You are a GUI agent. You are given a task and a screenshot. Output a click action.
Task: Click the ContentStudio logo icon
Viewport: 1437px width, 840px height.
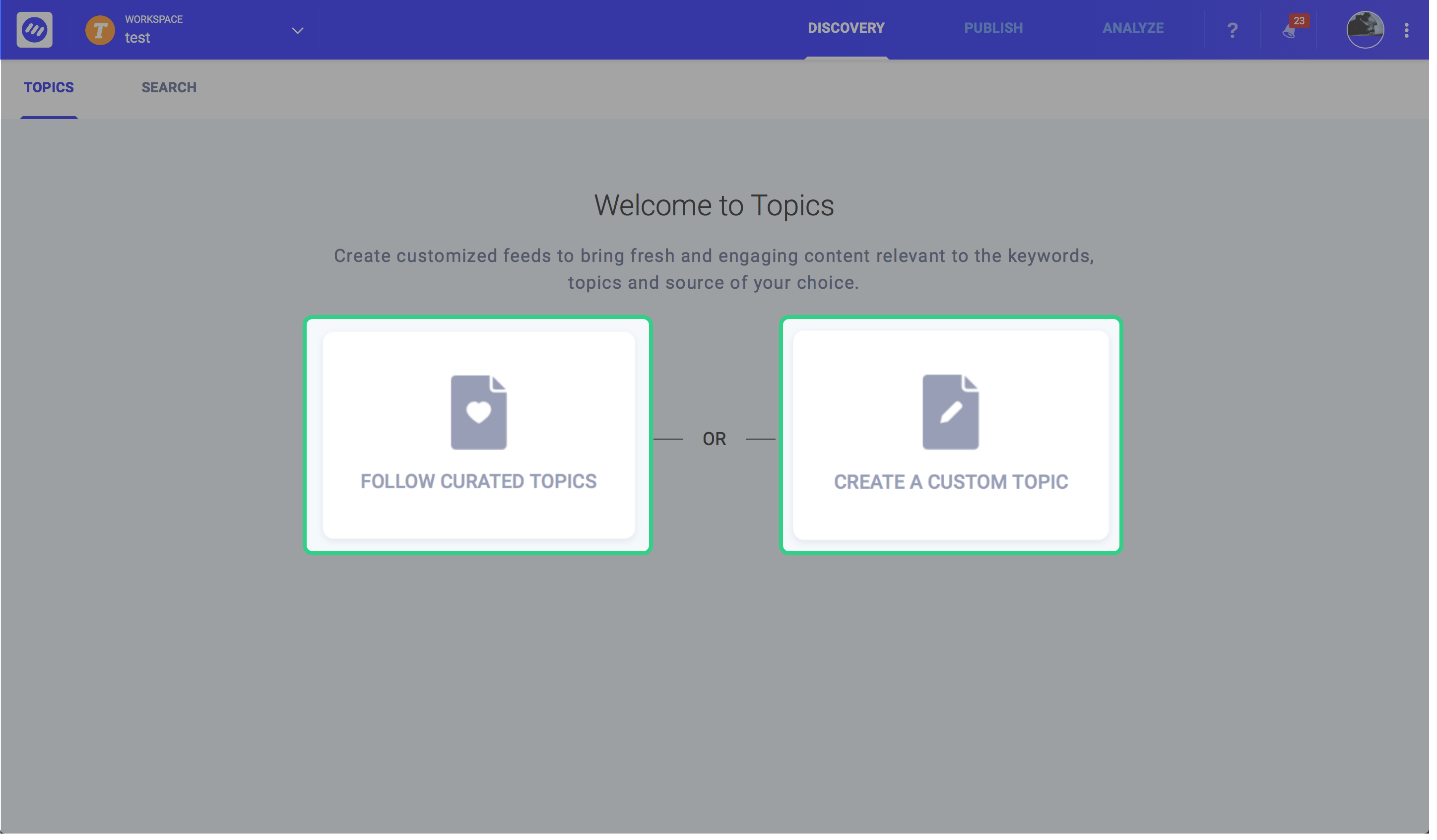click(35, 30)
